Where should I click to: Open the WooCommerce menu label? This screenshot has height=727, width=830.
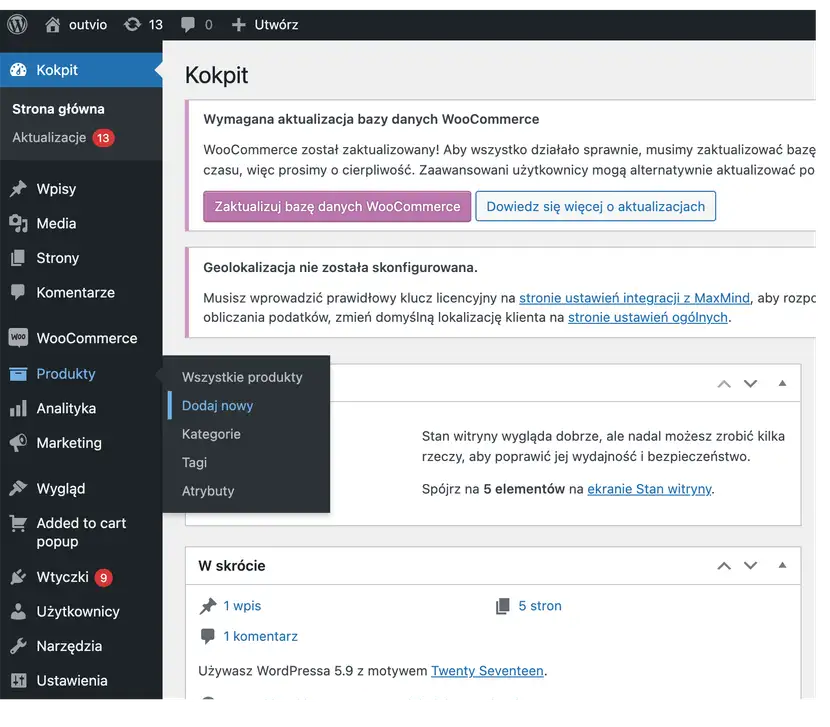pos(87,338)
